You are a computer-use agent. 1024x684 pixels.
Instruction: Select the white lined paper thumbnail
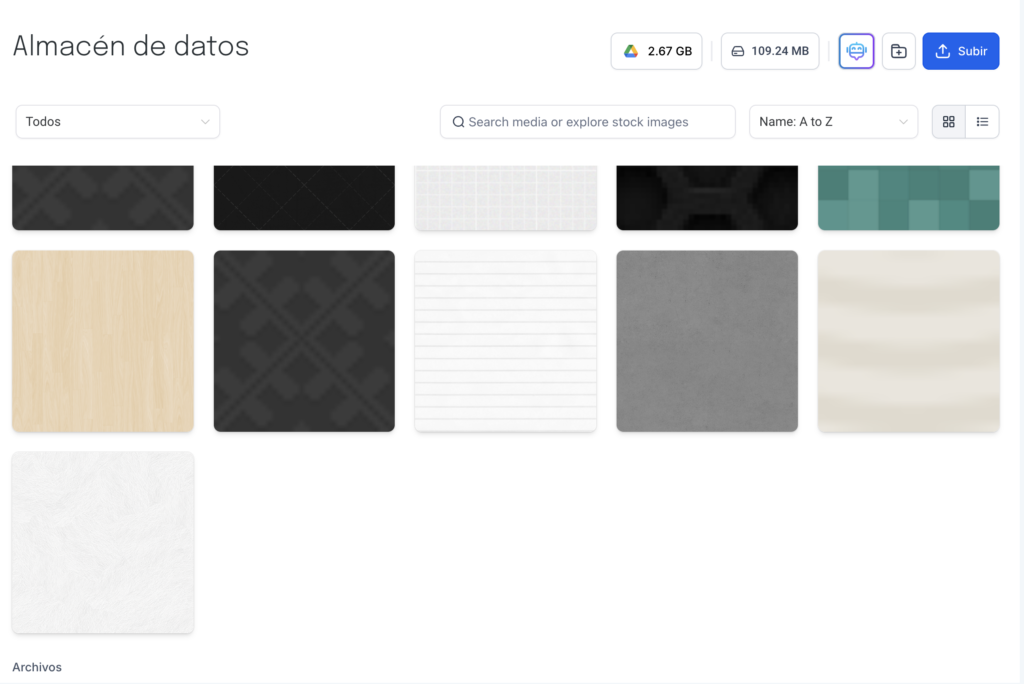tap(505, 341)
